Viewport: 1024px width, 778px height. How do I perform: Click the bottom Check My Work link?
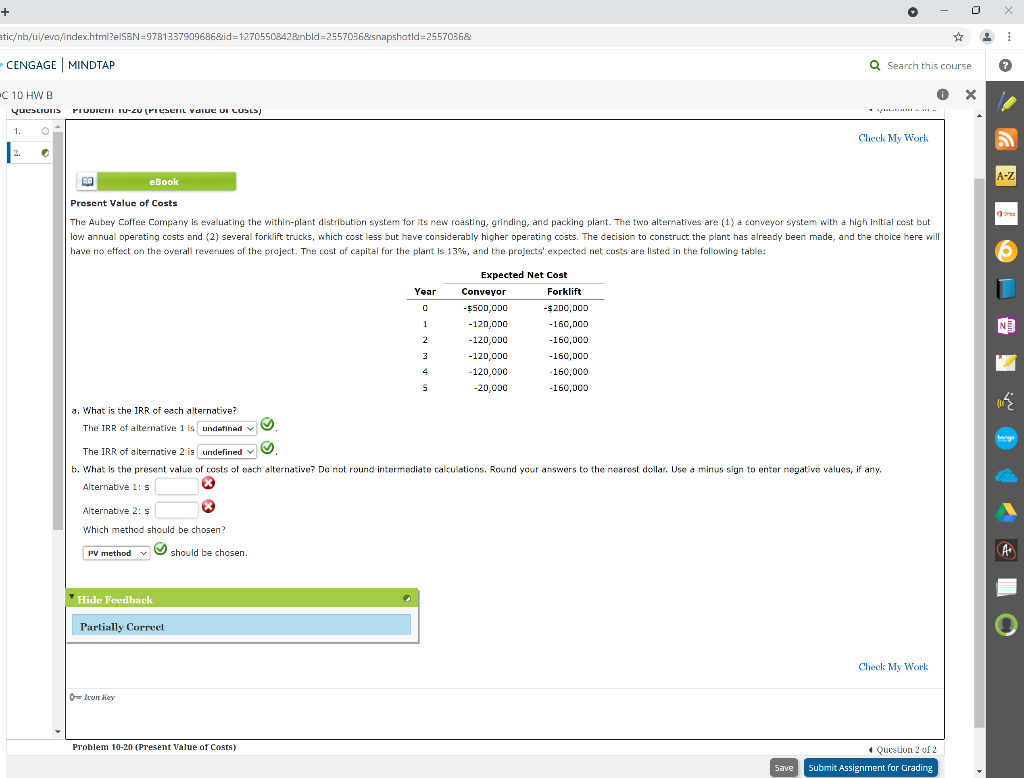click(x=893, y=667)
